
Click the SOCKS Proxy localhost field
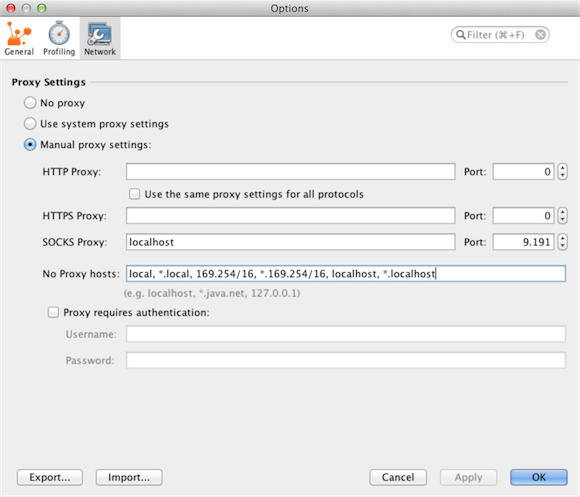(290, 242)
